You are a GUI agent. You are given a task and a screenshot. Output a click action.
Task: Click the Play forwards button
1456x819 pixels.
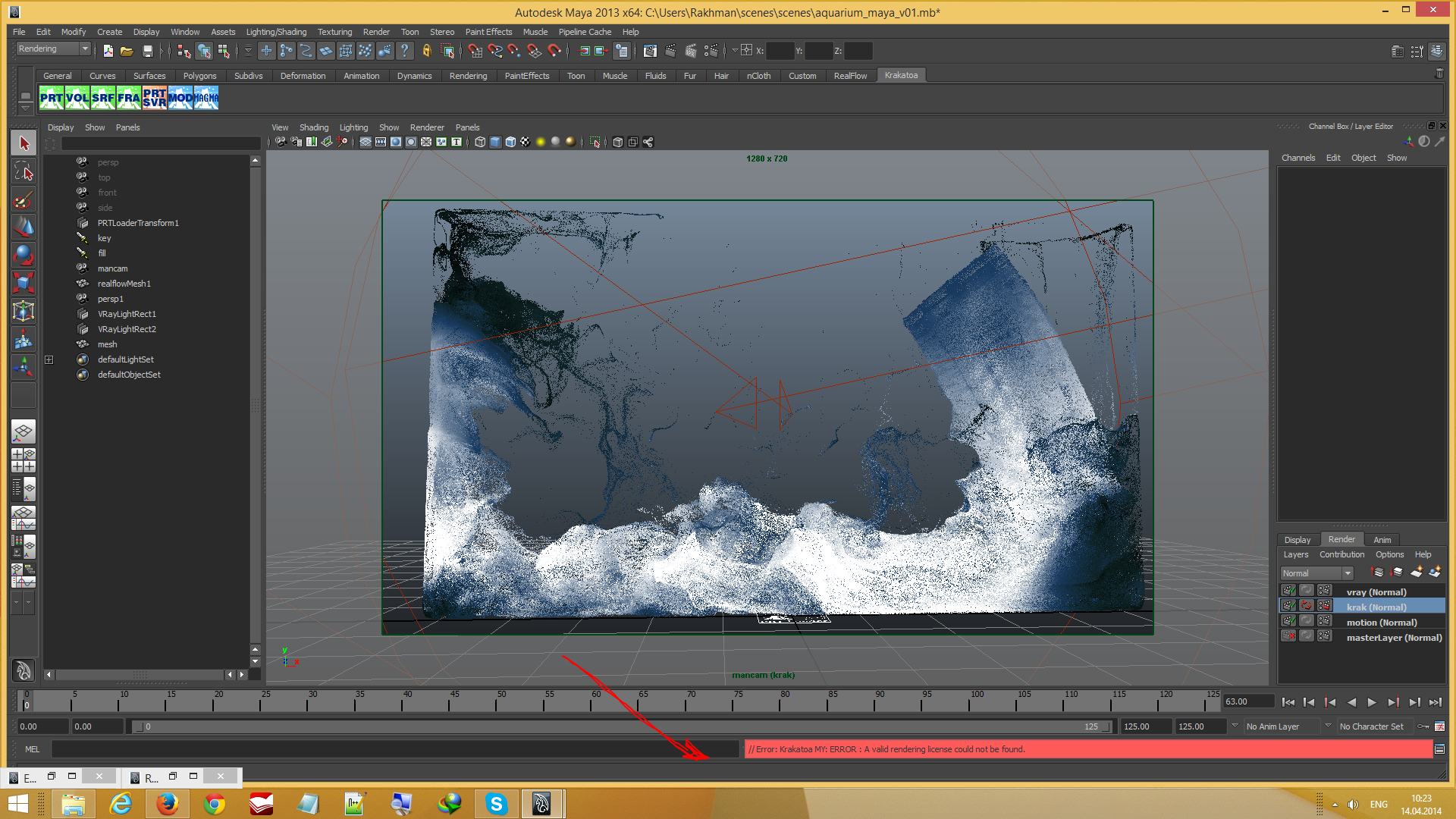(1372, 702)
